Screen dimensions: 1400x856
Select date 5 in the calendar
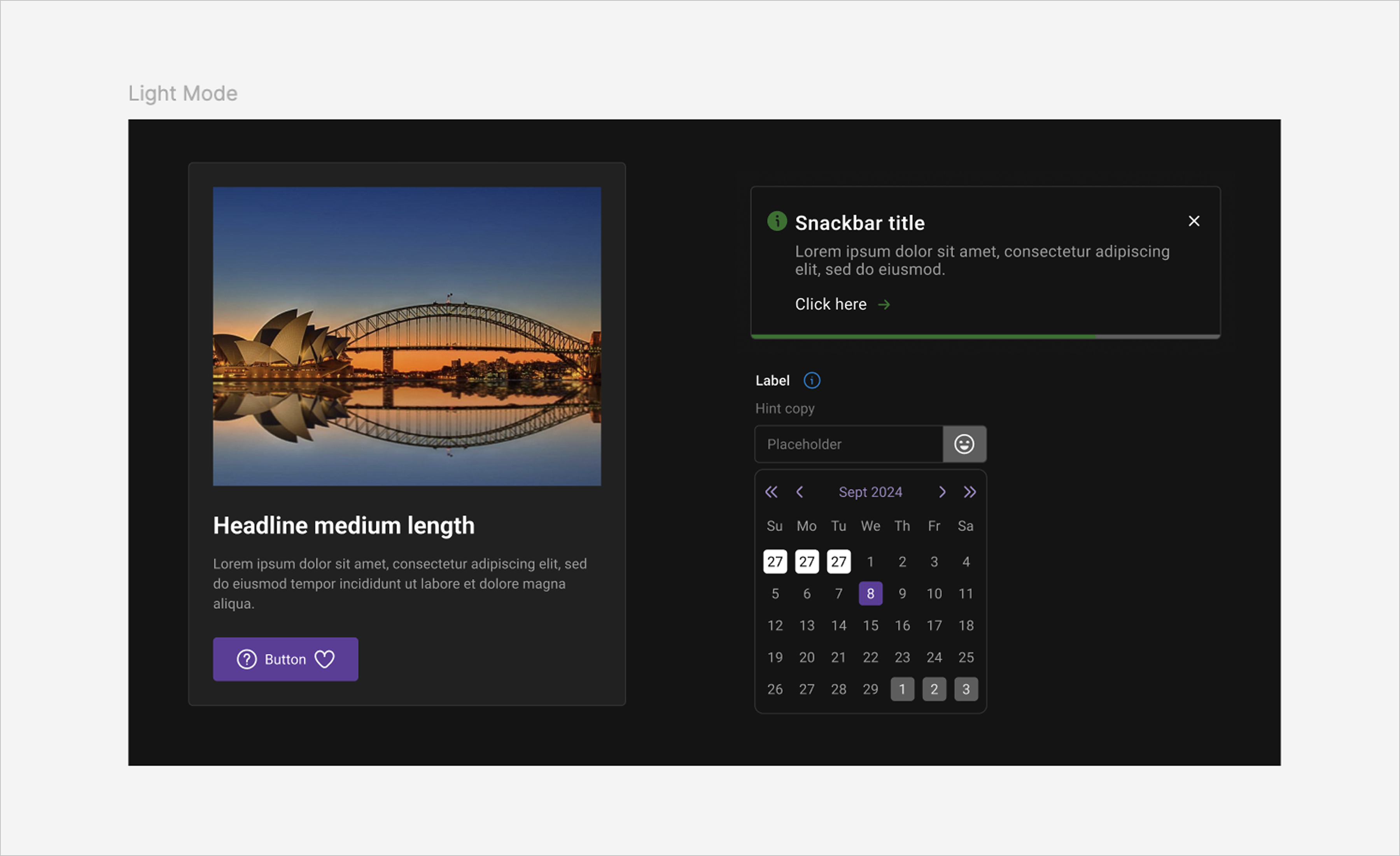tap(775, 593)
